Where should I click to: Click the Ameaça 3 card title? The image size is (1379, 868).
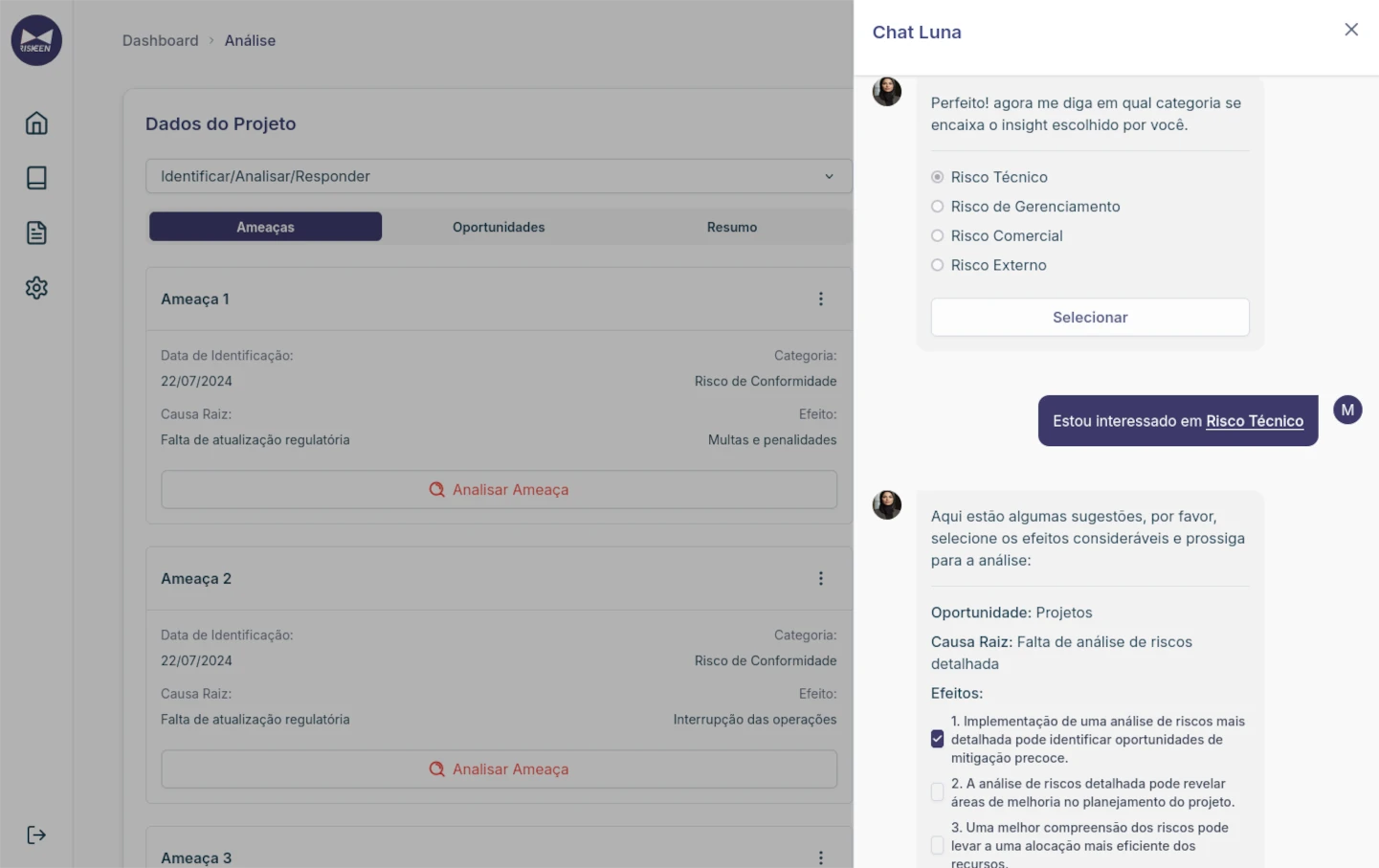click(x=196, y=857)
